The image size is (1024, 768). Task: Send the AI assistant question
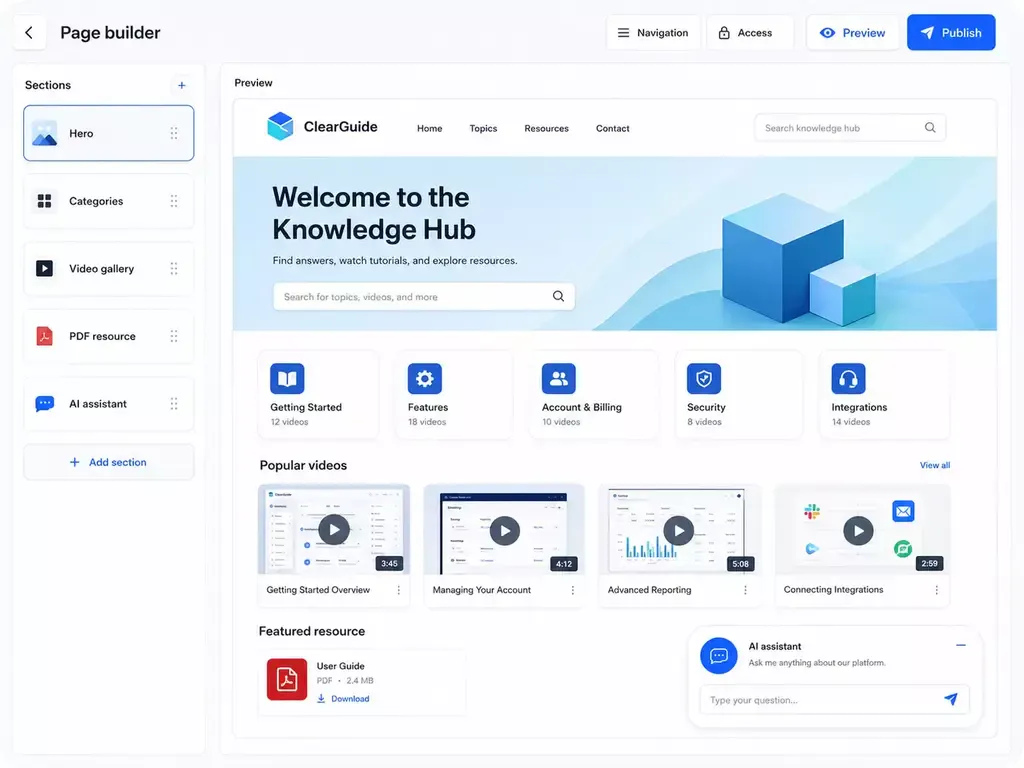pyautogui.click(x=951, y=699)
